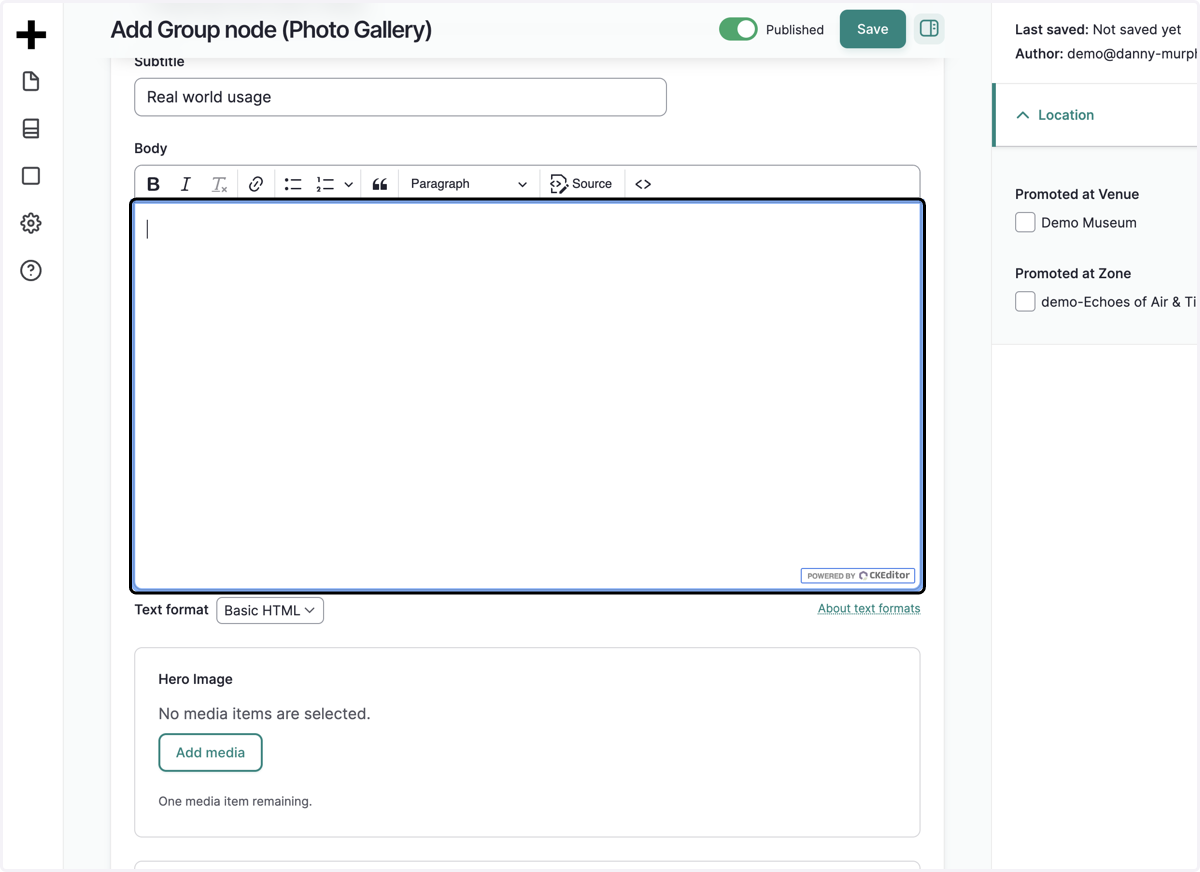1200x872 pixels.
Task: Click the remove format icon
Action: (x=219, y=184)
